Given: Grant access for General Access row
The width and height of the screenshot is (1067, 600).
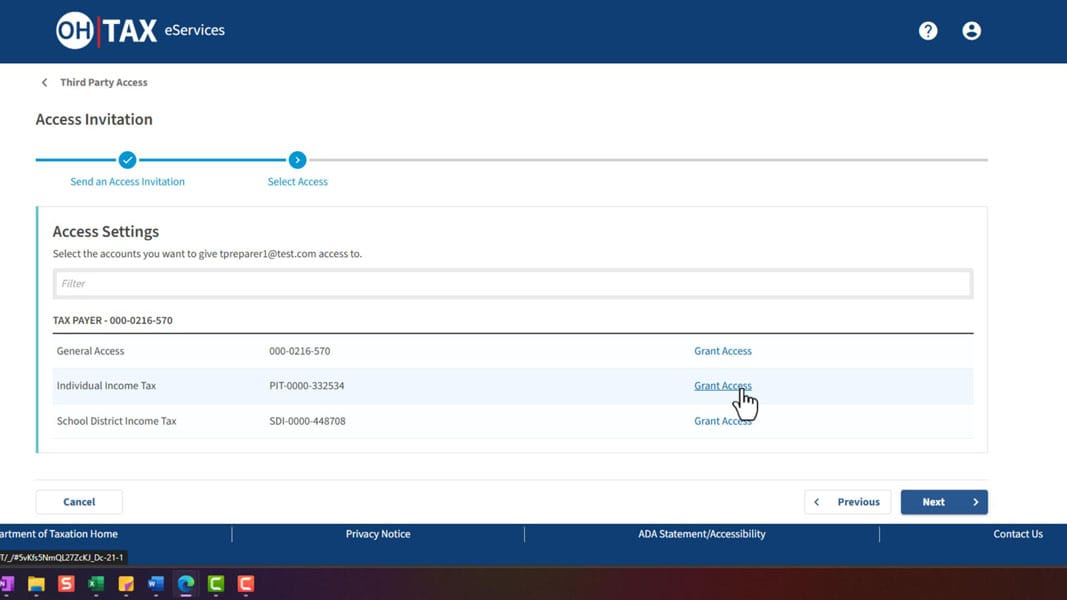Looking at the screenshot, I should [x=723, y=351].
